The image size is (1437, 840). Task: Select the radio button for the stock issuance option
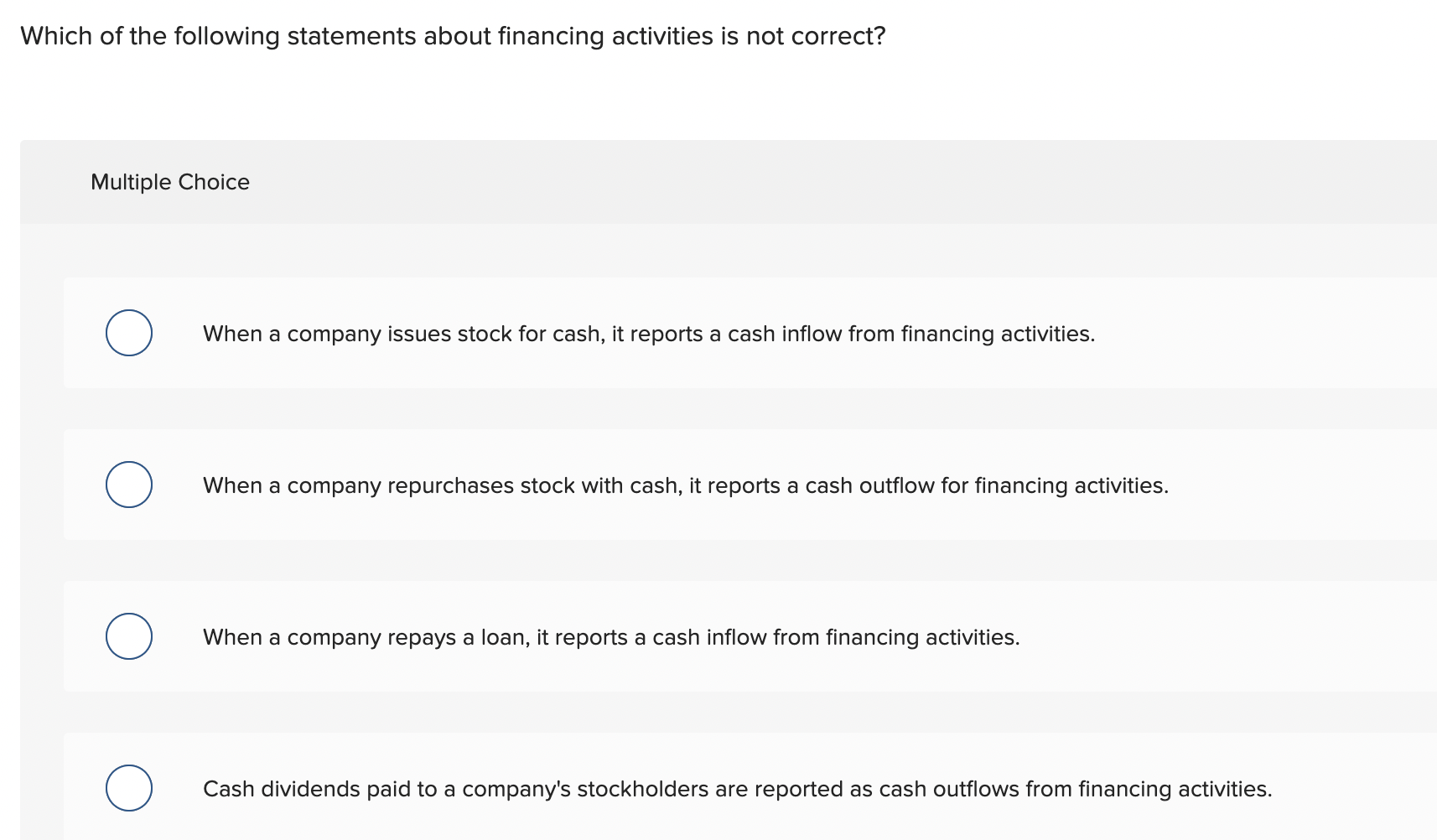click(x=128, y=333)
